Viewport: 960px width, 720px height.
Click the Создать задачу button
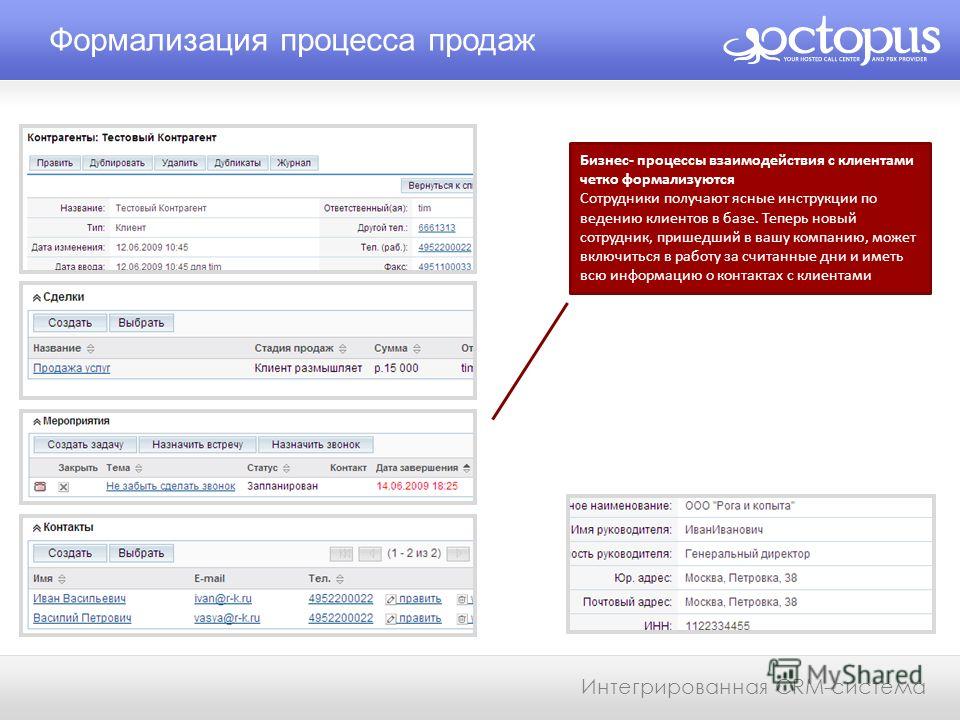[85, 444]
